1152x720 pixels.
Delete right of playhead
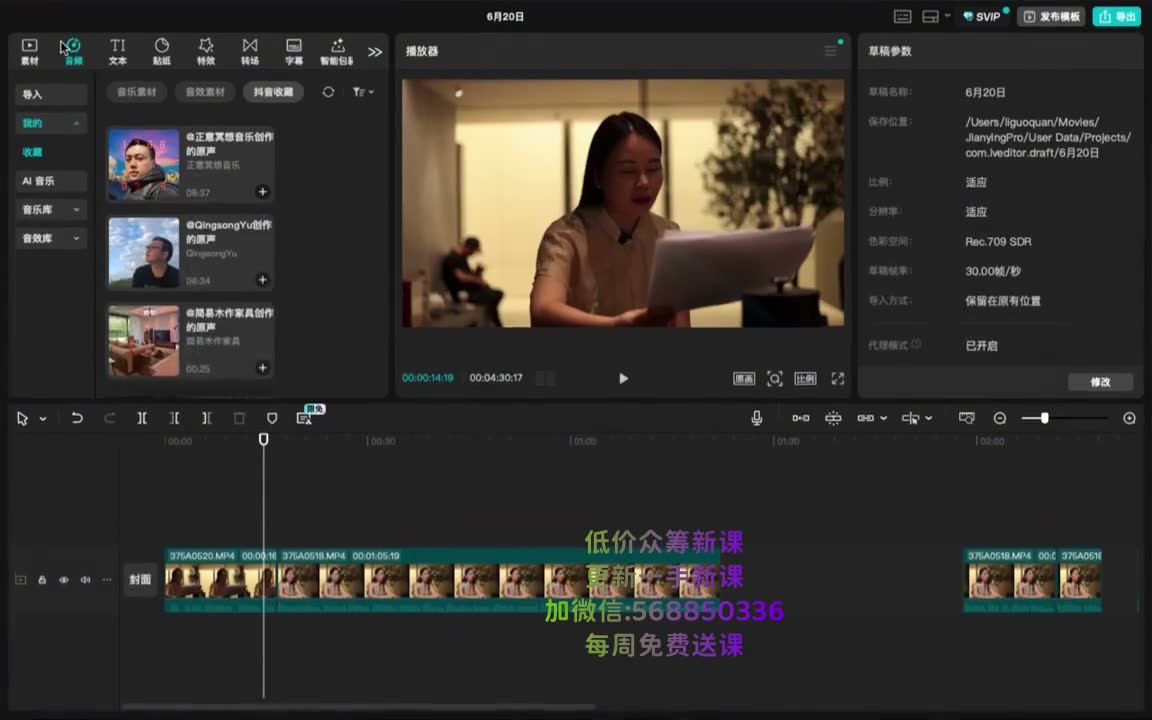[206, 418]
